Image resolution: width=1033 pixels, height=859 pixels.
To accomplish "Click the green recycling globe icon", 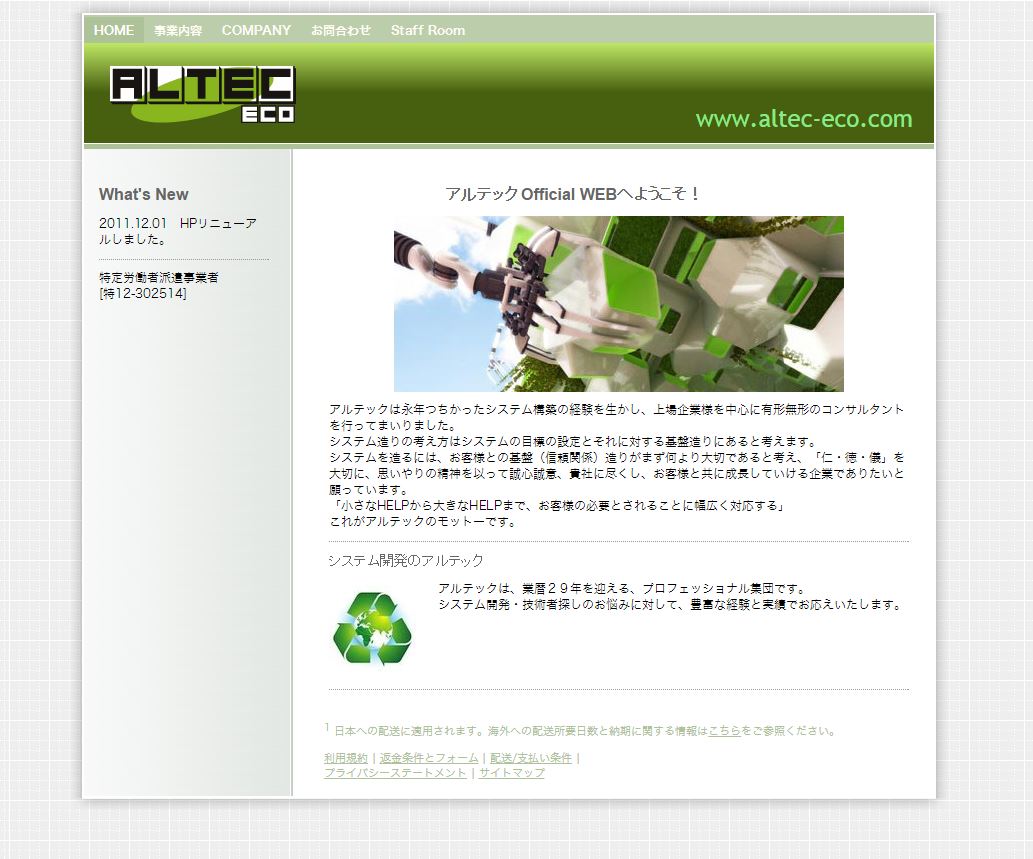I will [x=371, y=628].
